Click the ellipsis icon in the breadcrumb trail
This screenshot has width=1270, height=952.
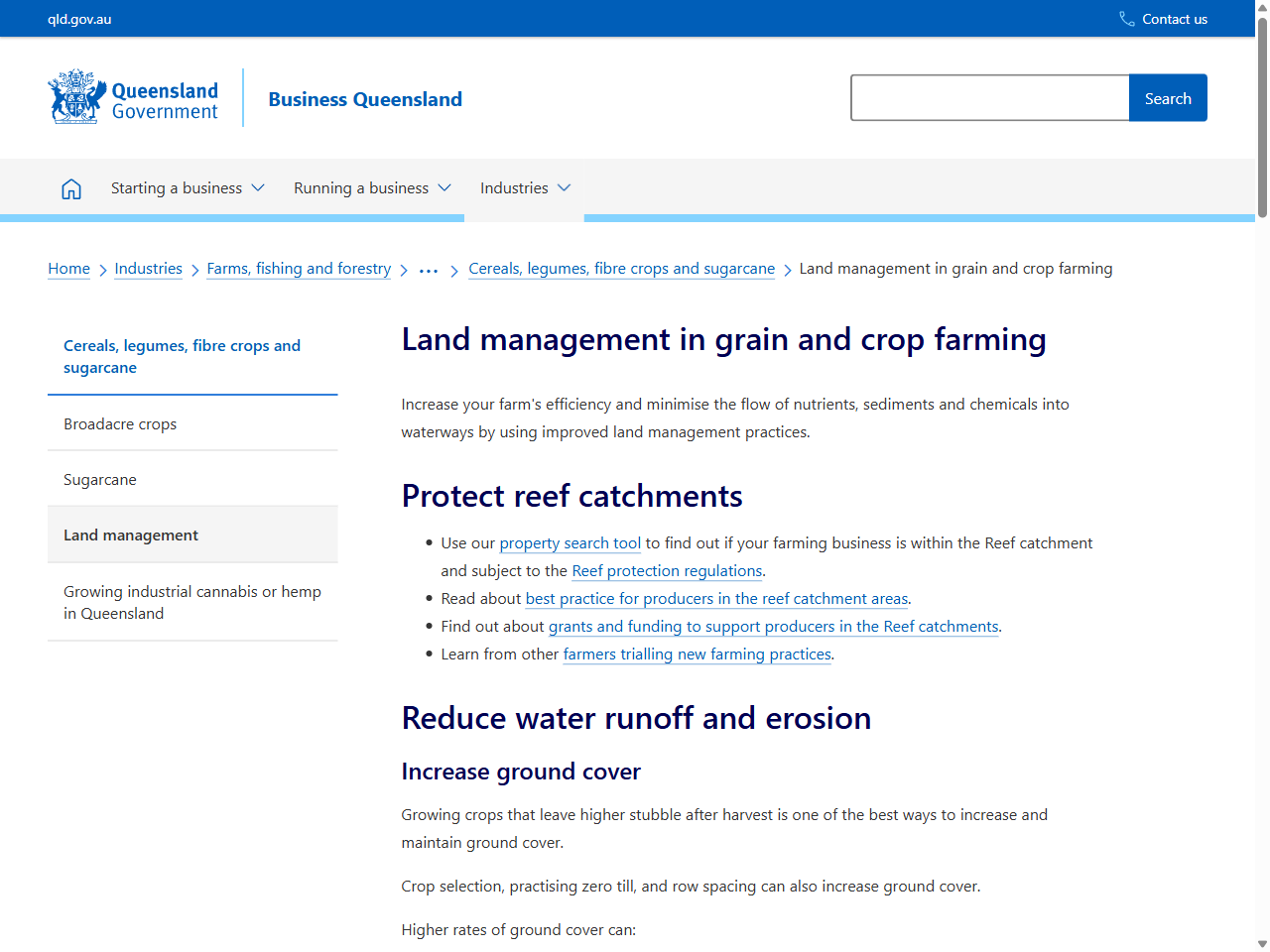point(428,269)
